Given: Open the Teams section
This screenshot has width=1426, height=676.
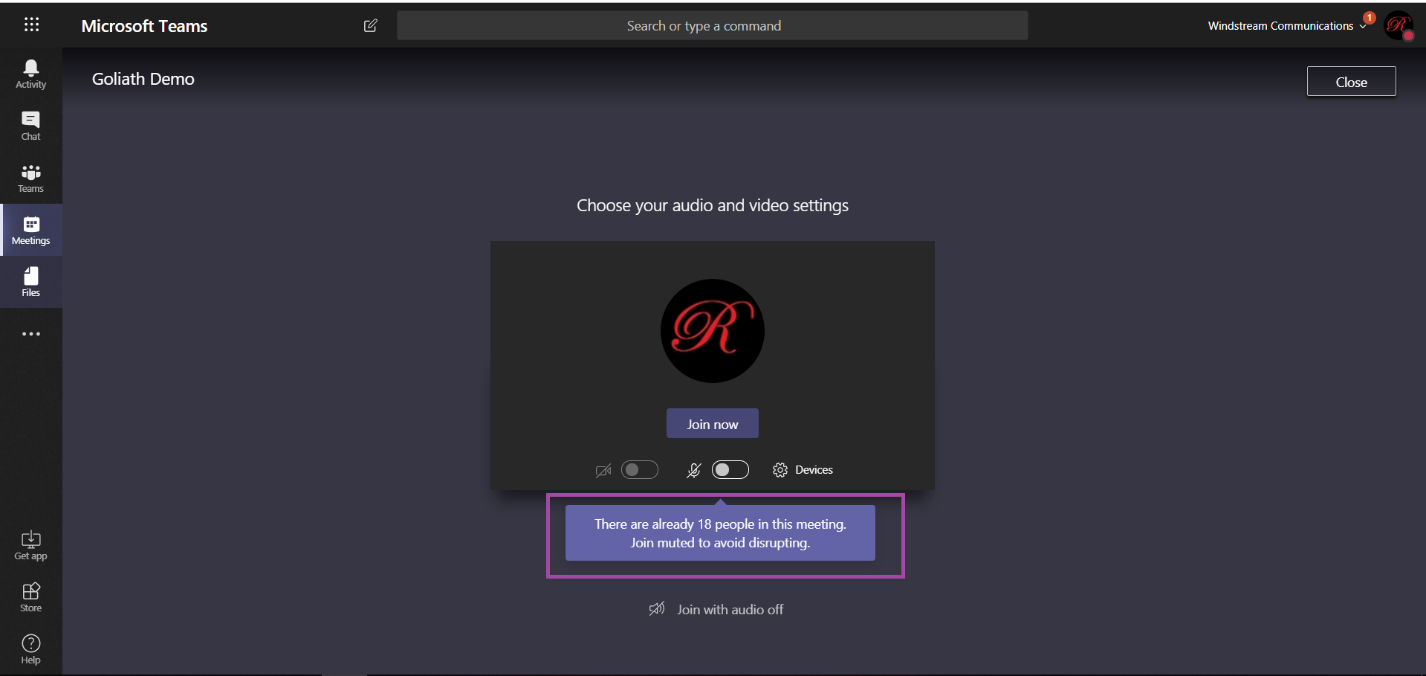Looking at the screenshot, I should (x=31, y=178).
